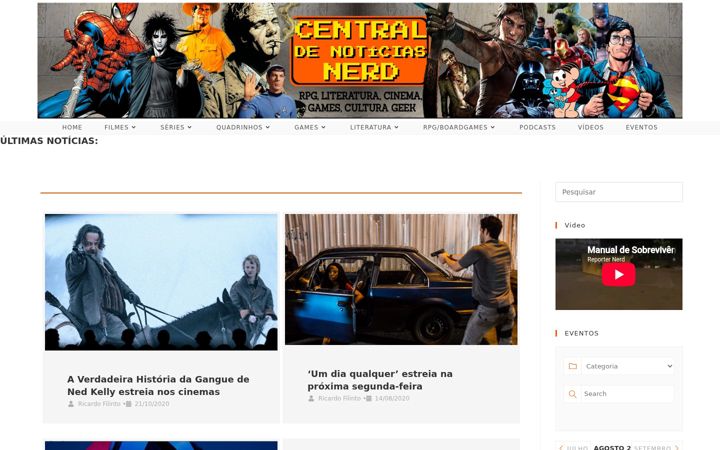
Task: Click the Search field in Eventos widget
Action: [627, 394]
